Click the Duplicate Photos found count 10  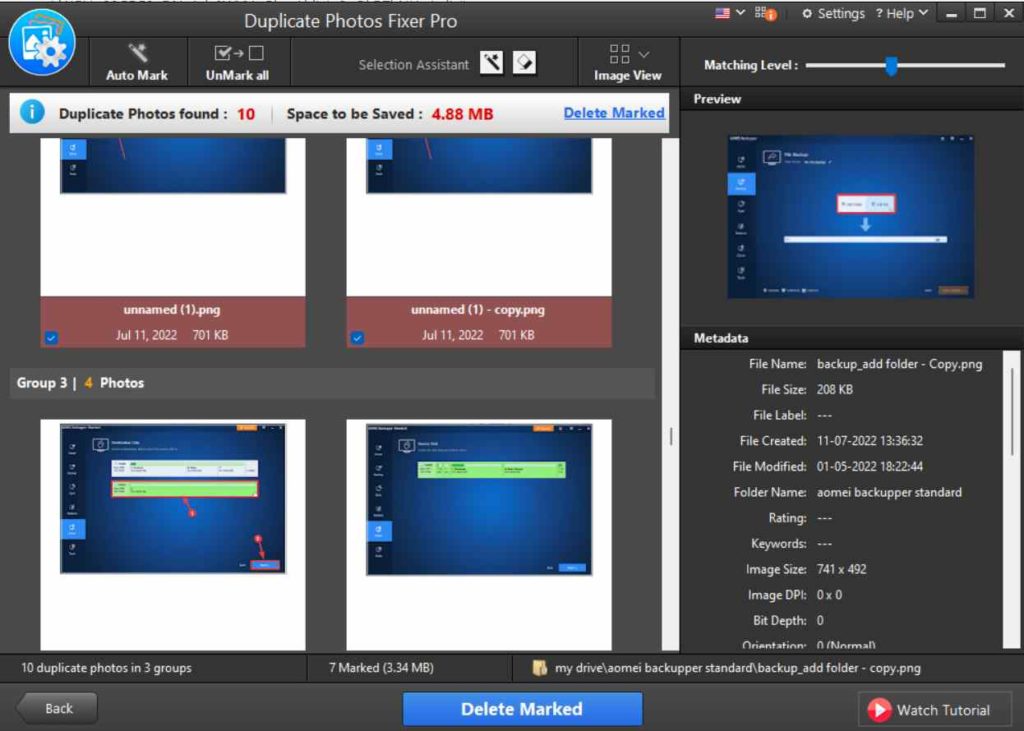click(246, 114)
